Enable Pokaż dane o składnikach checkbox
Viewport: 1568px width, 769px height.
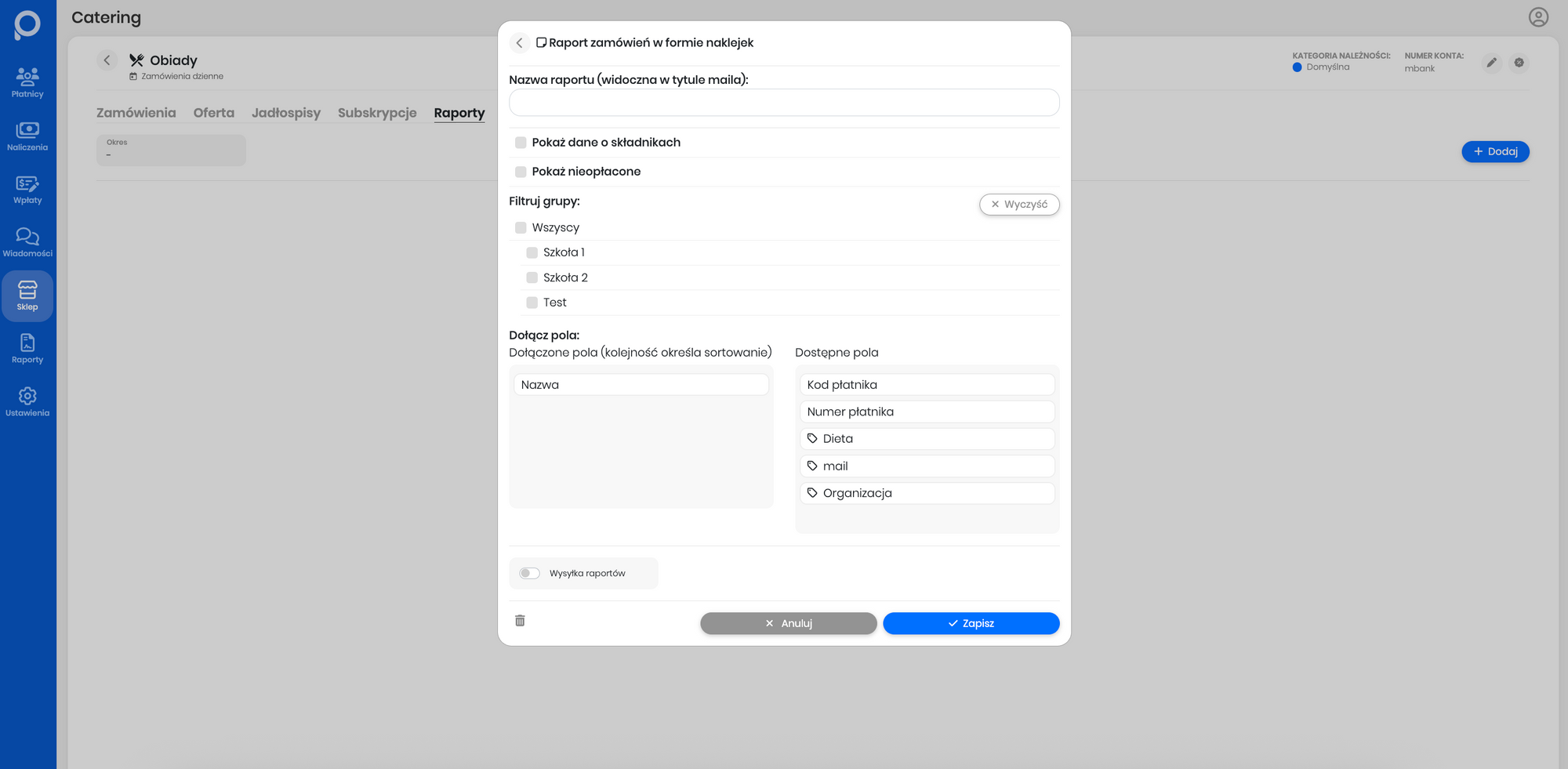521,143
